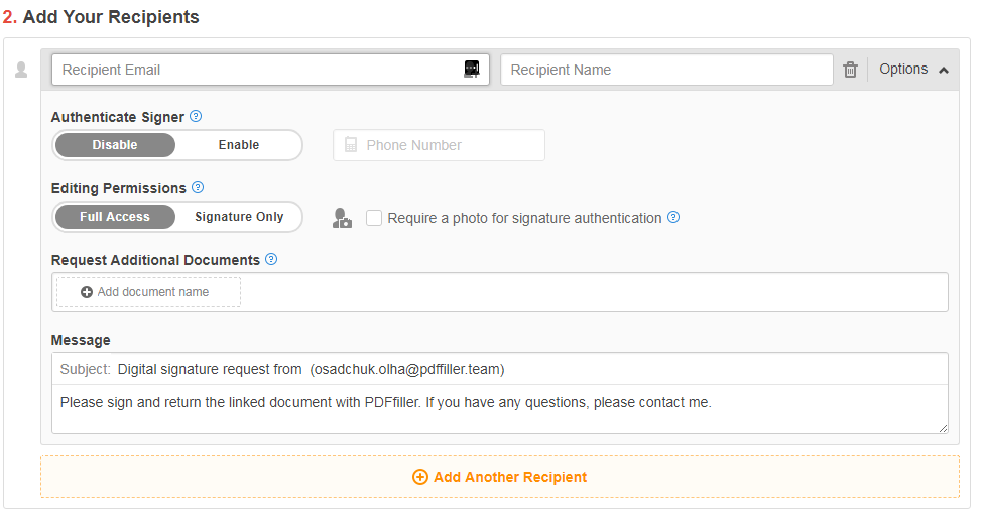Viewport: 985px width, 528px height.
Task: Click the photo authentication help icon
Action: coord(674,217)
